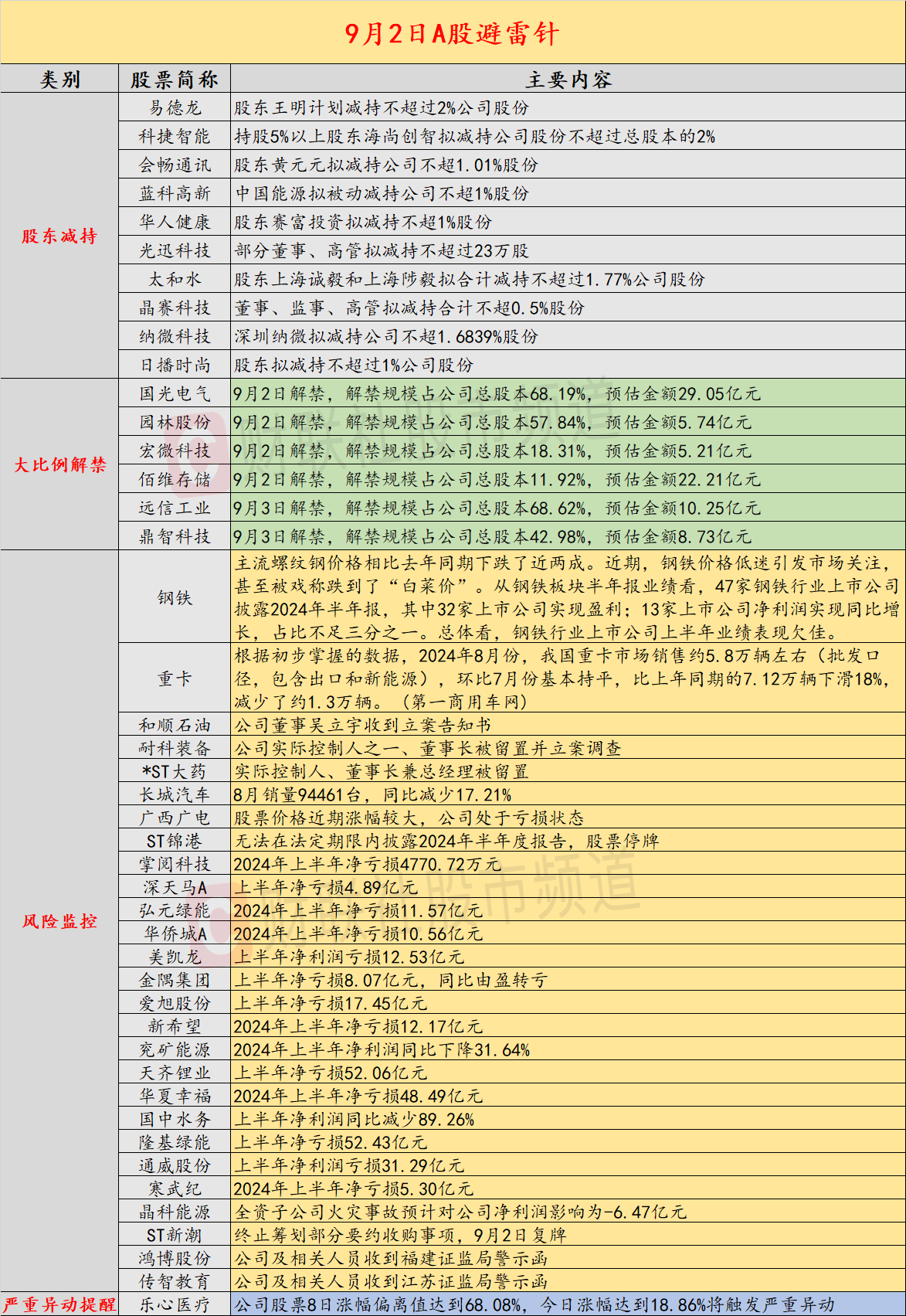The width and height of the screenshot is (906, 1316).
Task: Click the 钢铁 sector cell
Action: (x=175, y=598)
